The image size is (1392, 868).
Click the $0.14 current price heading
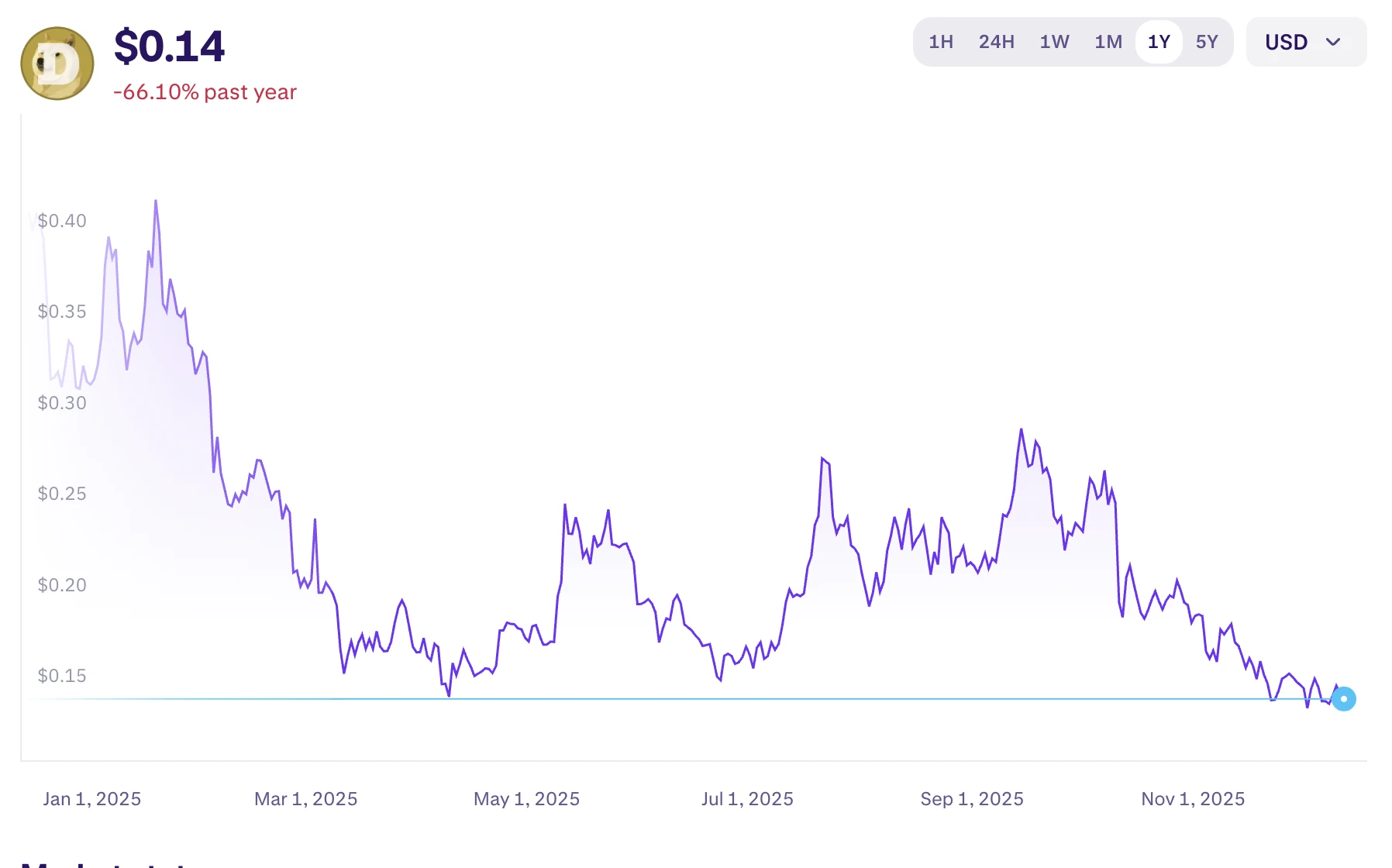coord(169,46)
